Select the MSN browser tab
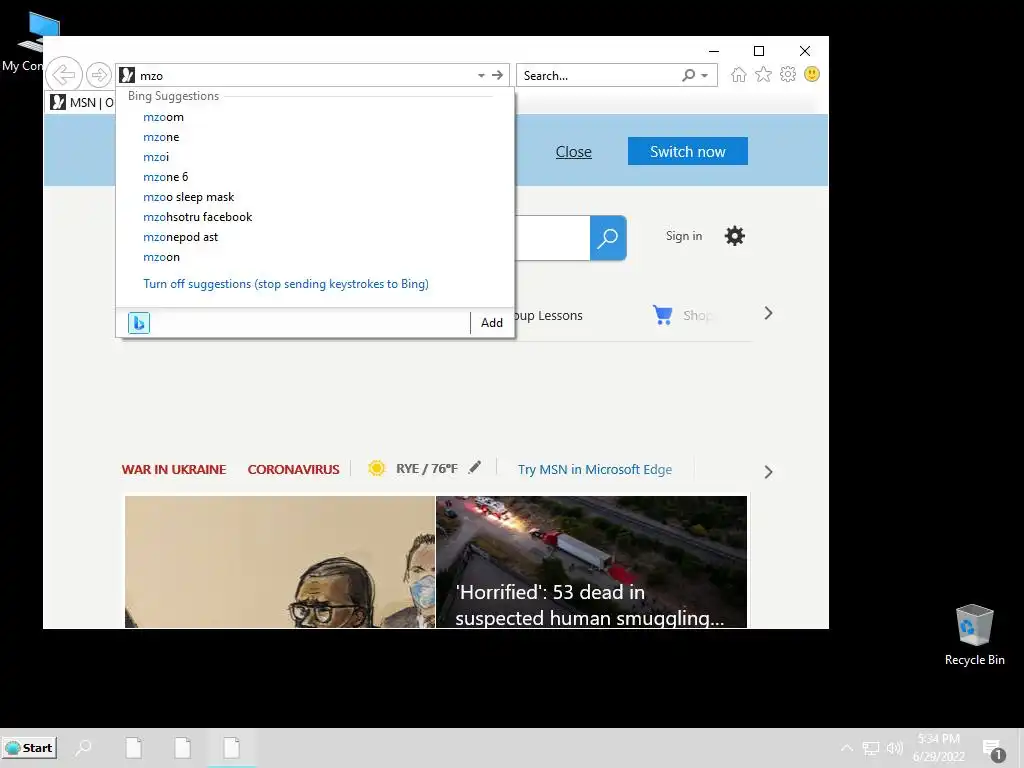 tap(81, 103)
